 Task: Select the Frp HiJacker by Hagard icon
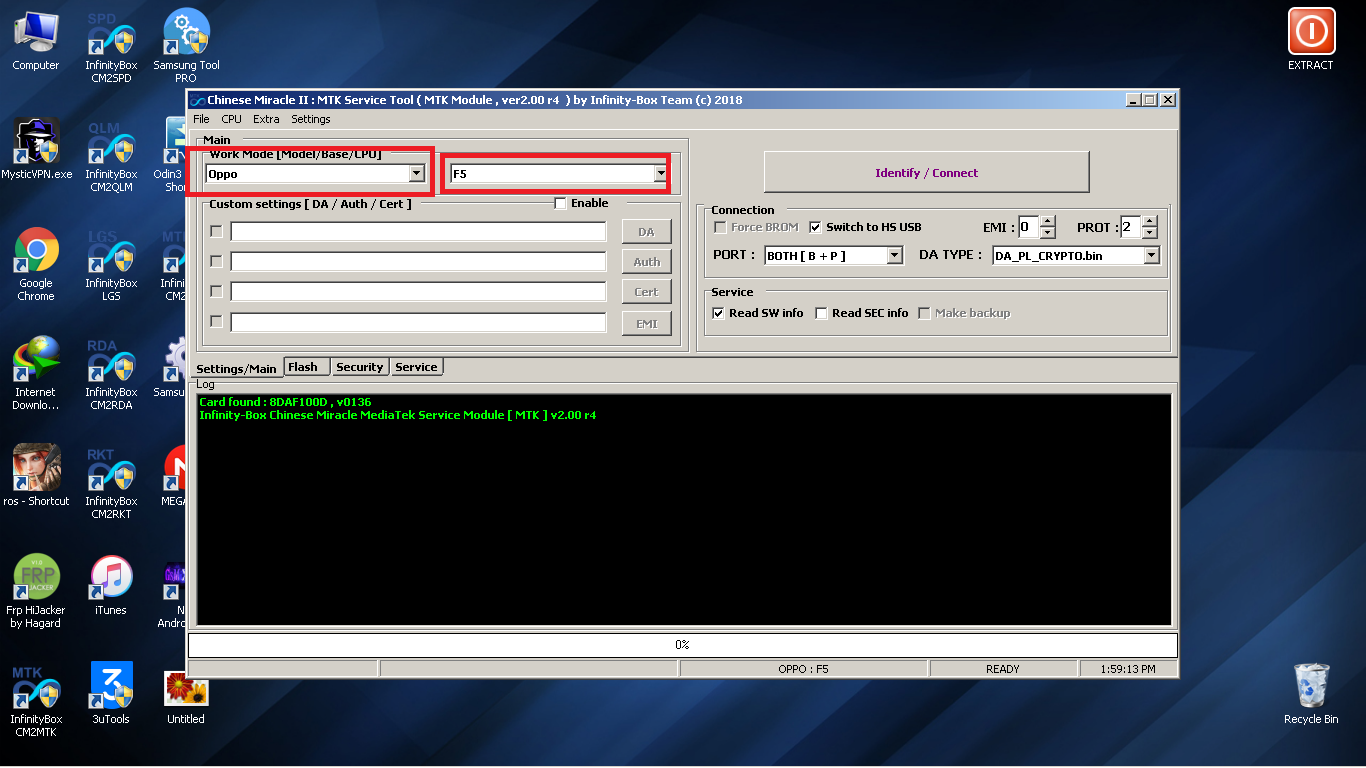(36, 592)
